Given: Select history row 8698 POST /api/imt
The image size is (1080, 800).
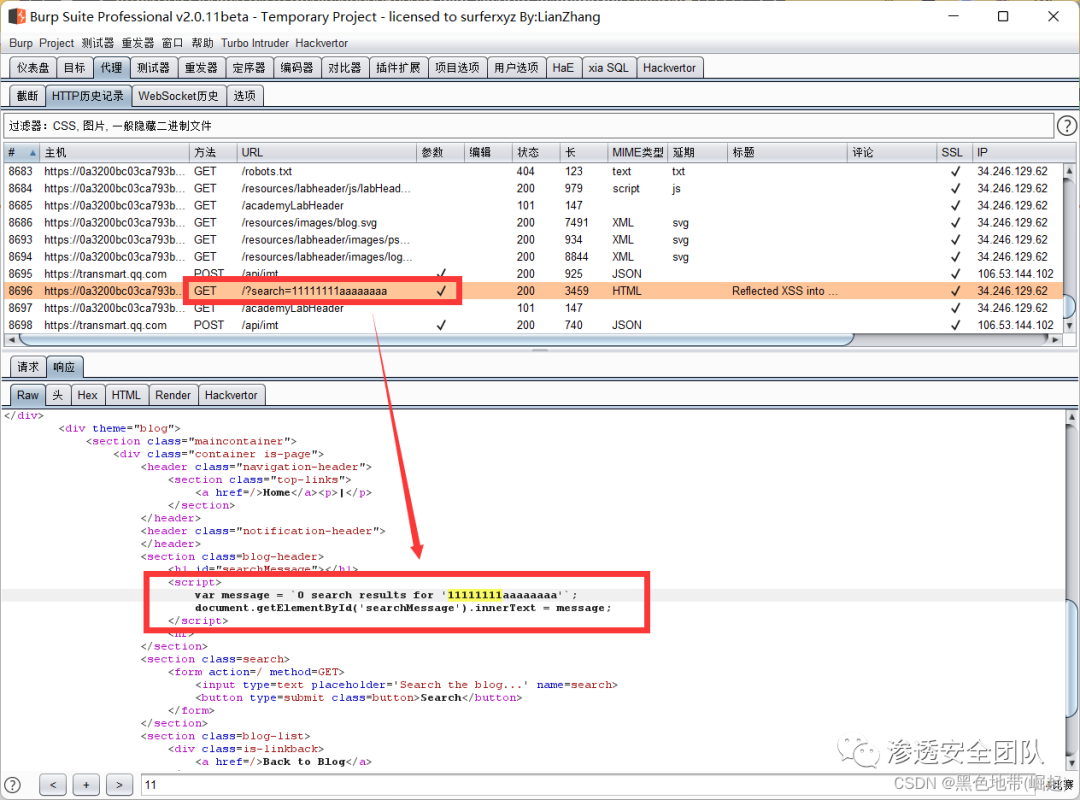Looking at the screenshot, I should (x=533, y=325).
